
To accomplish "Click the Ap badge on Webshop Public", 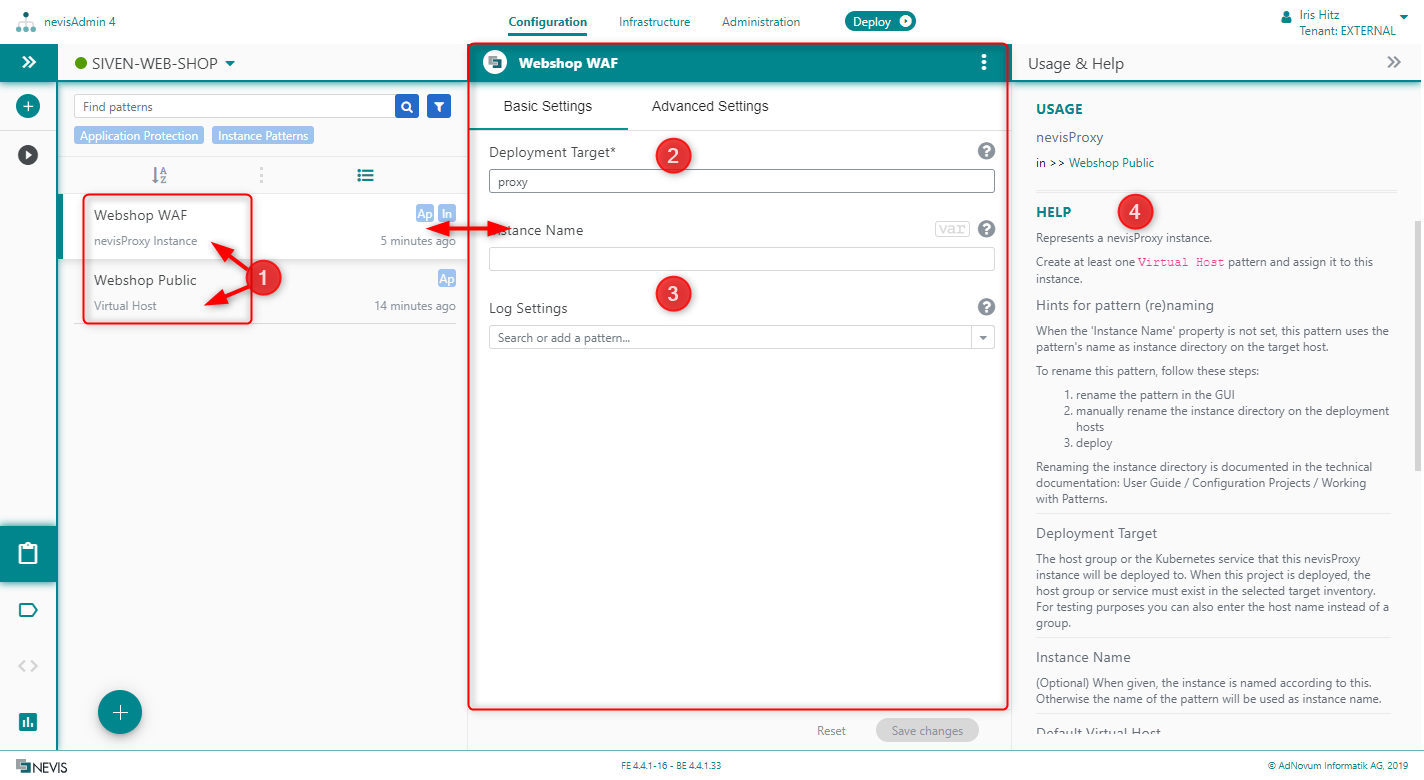I will pos(447,279).
